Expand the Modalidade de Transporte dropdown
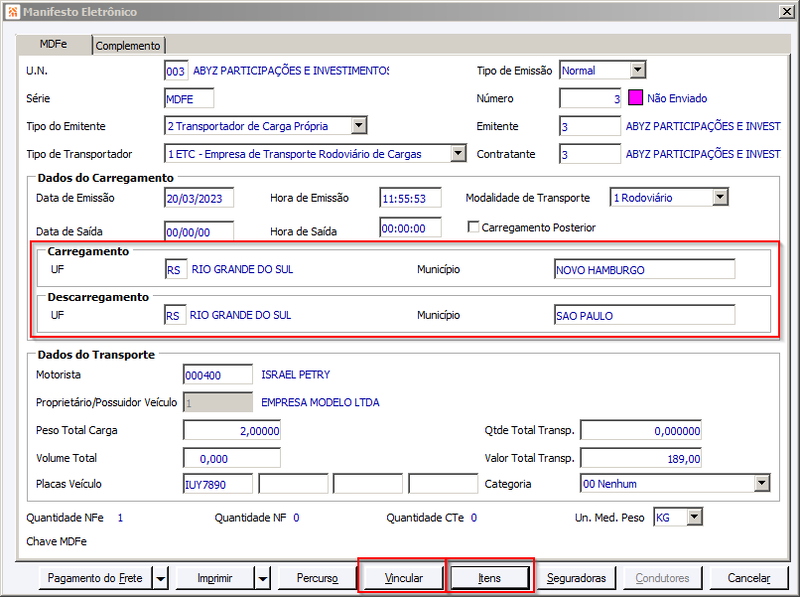Screen dimensions: 800x597 coord(720,197)
